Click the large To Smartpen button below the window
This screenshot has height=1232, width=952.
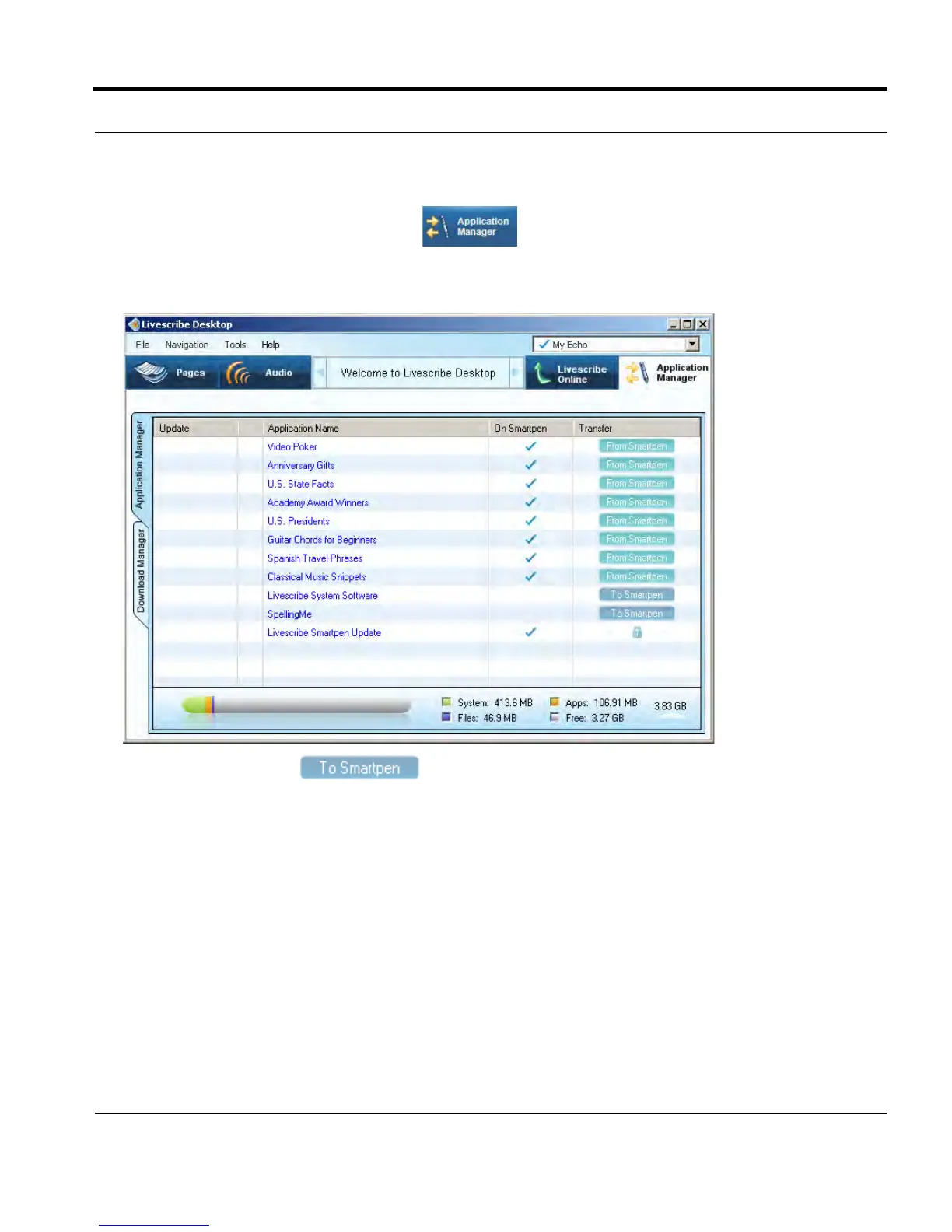[359, 768]
